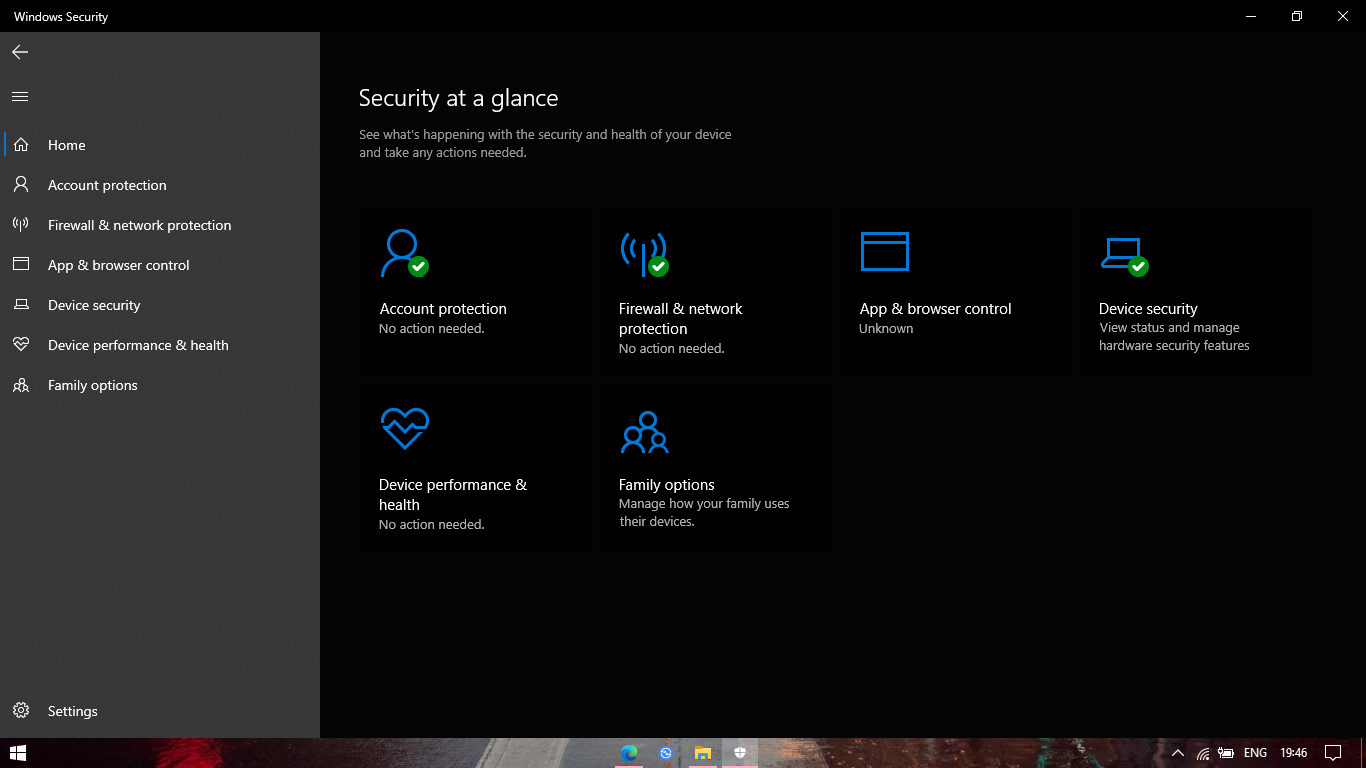Viewport: 1366px width, 768px height.
Task: Click the Device performance & health heart icon
Action: click(x=404, y=427)
